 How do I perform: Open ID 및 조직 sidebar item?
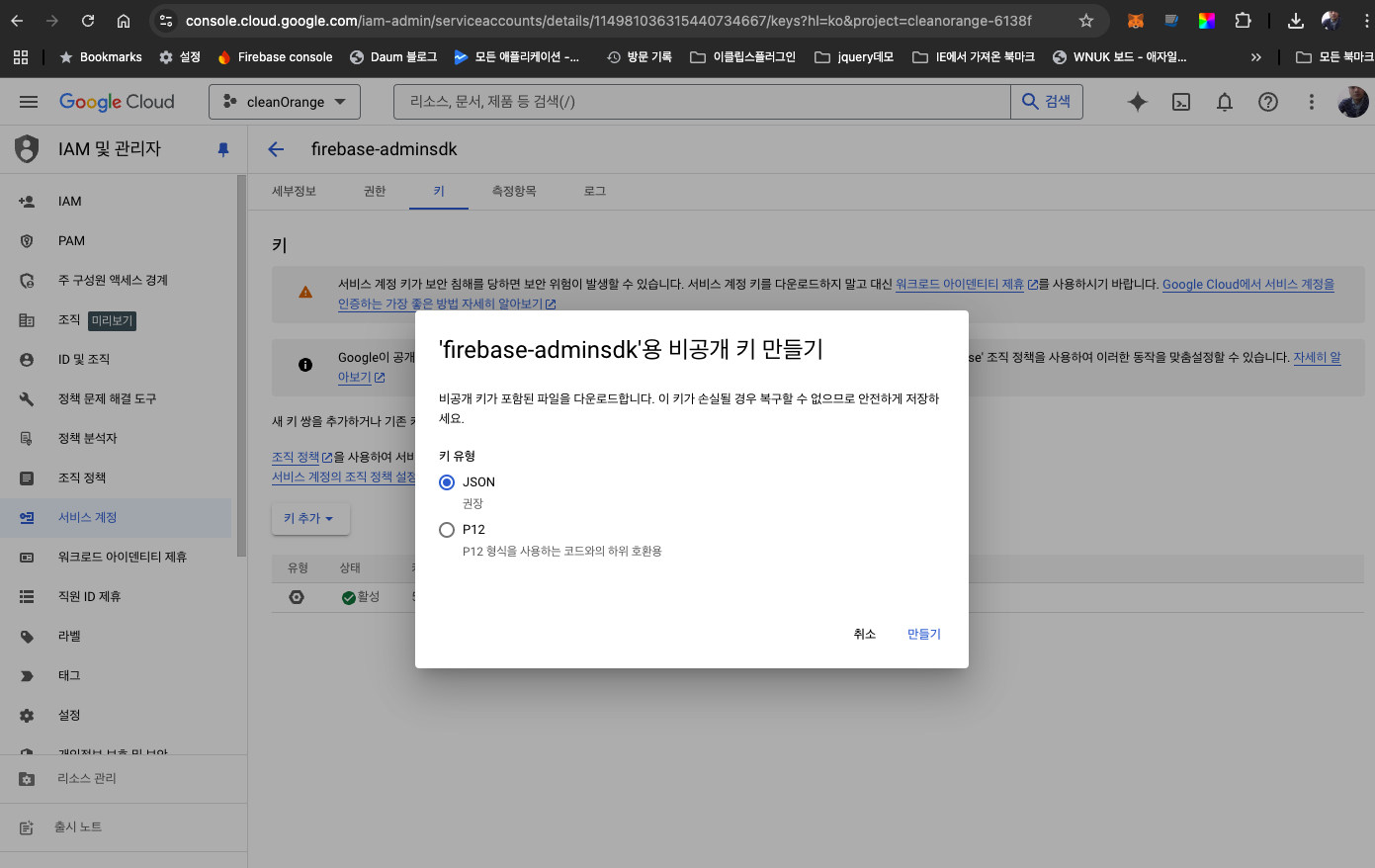(116, 359)
